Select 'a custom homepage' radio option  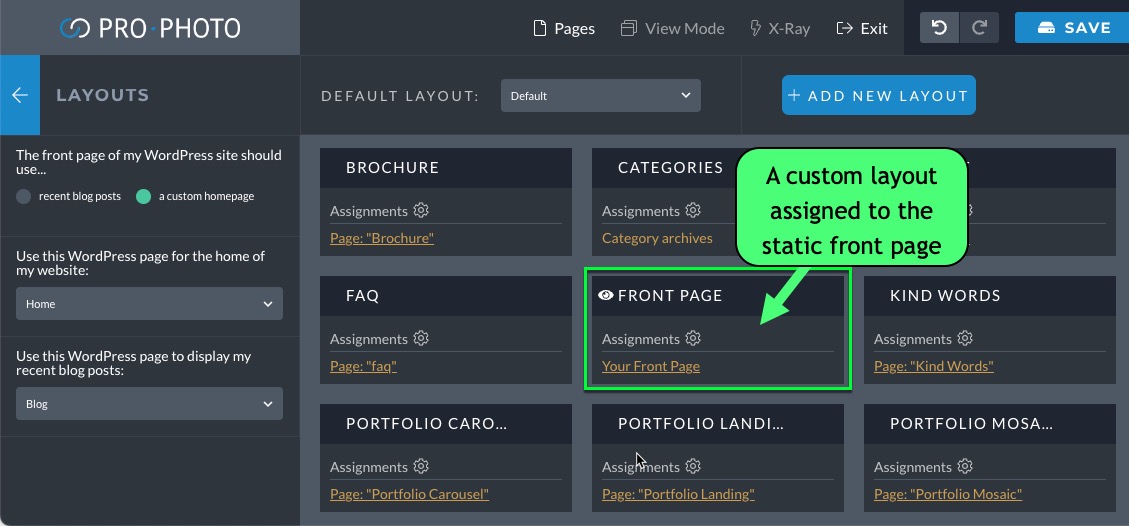tap(143, 196)
